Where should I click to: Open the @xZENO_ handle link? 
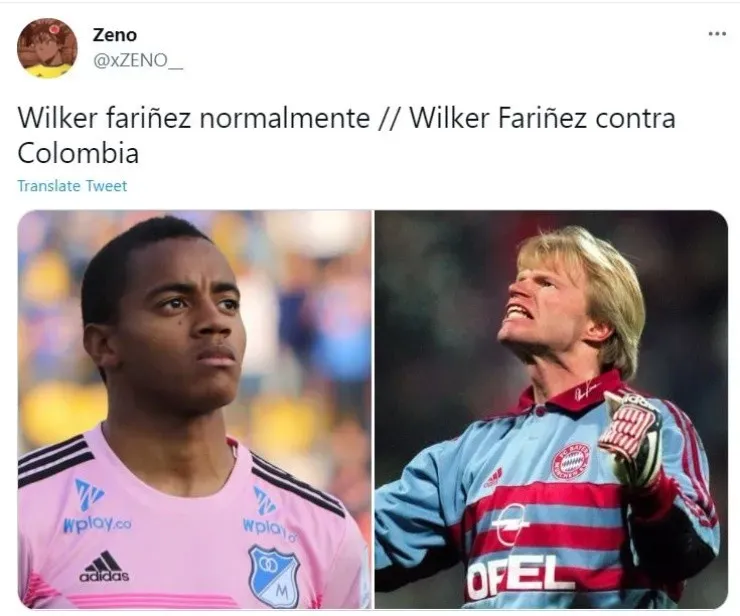tap(138, 60)
